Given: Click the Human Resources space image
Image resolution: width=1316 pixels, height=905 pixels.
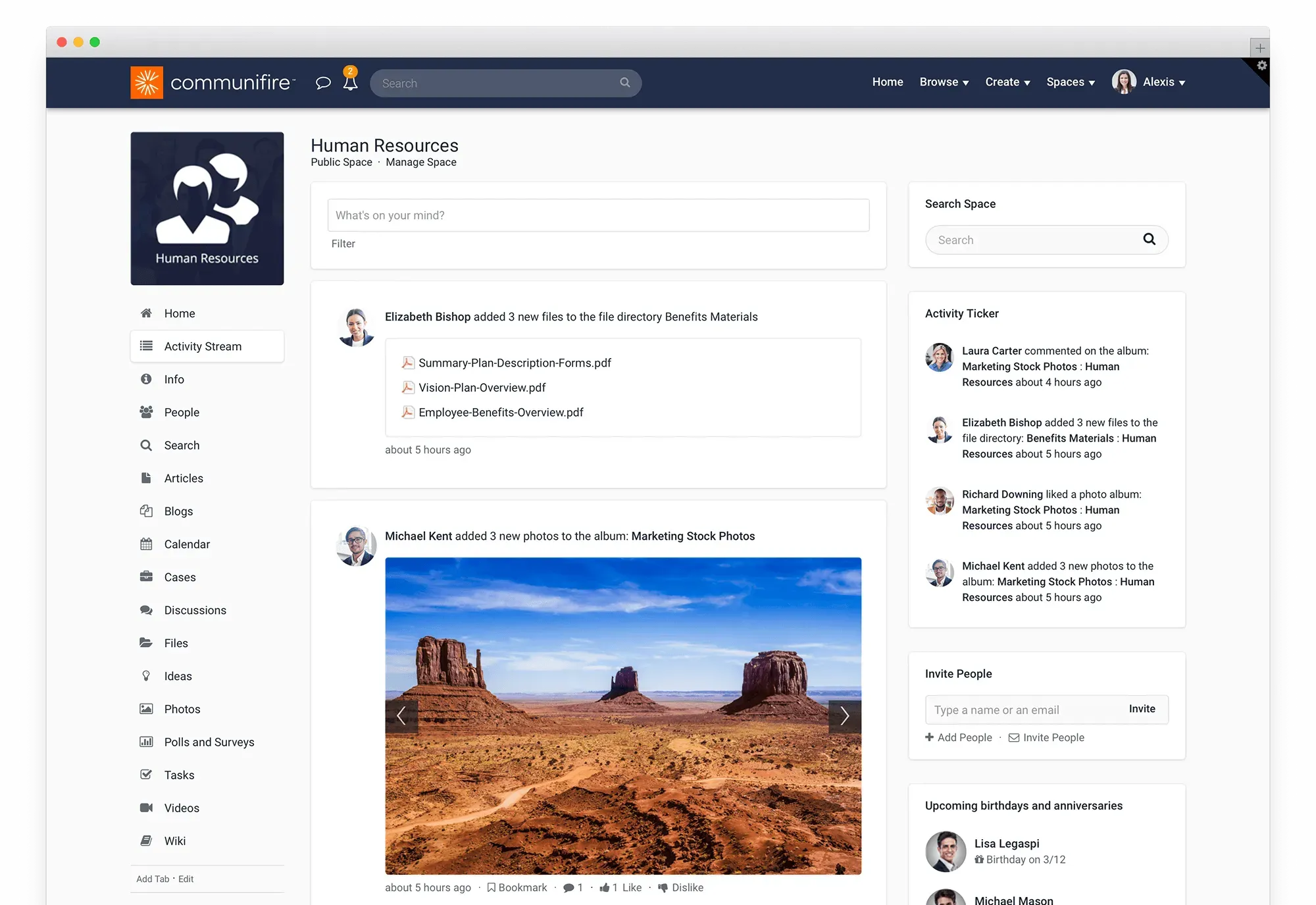Looking at the screenshot, I should click(207, 209).
